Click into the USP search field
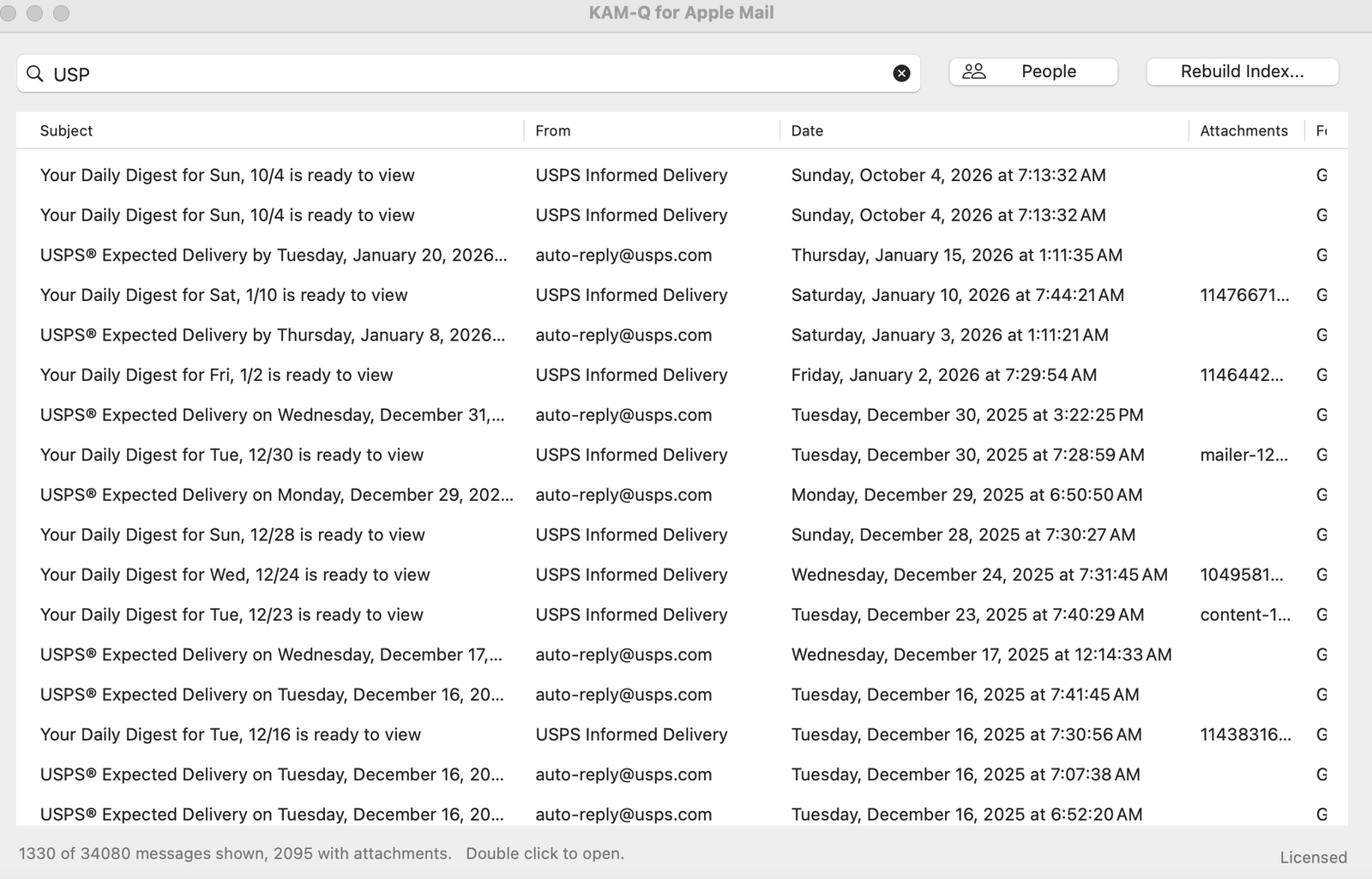This screenshot has width=1372, height=879. [x=467, y=74]
